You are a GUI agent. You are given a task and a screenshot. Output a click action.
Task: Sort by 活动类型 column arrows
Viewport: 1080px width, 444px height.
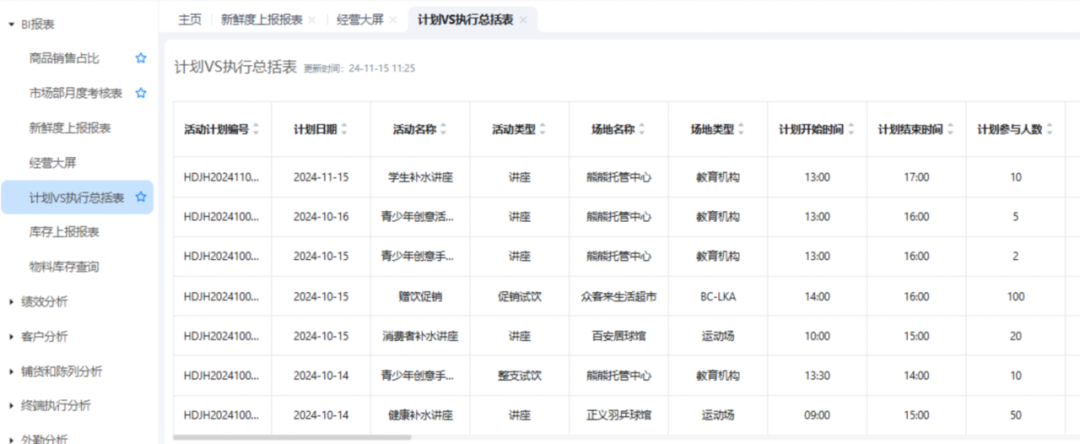click(x=543, y=129)
